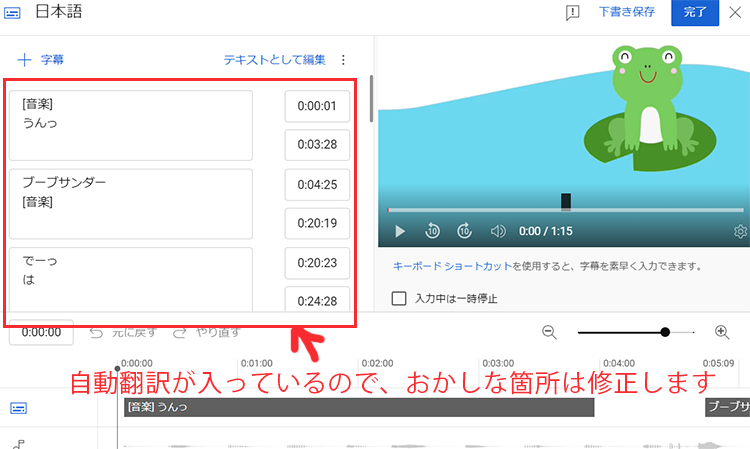Screen dimensions: 750x449
Task: Click the caption list scrollbar
Action: click(371, 99)
